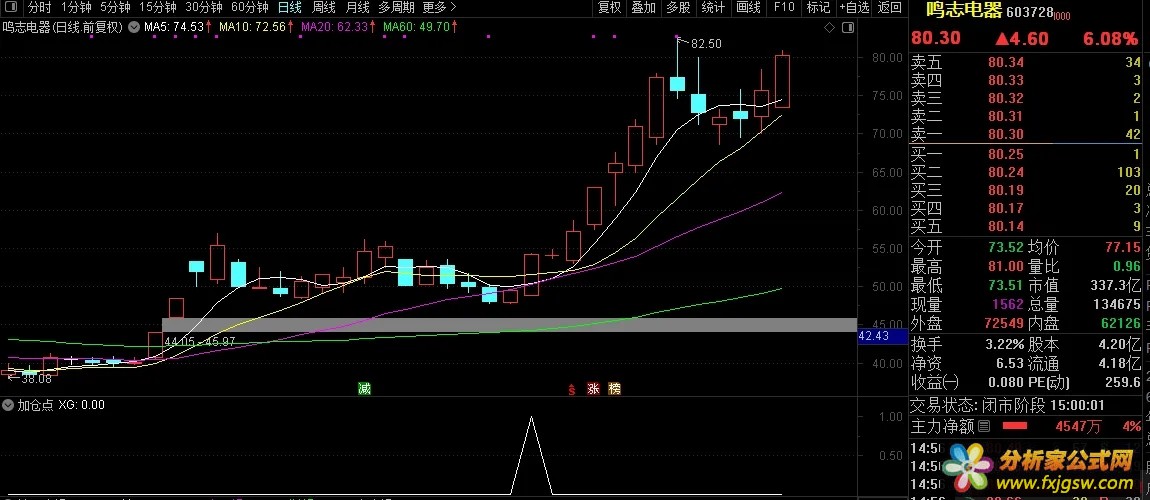Select the 30分钟 period
The width and height of the screenshot is (1150, 500).
click(203, 8)
